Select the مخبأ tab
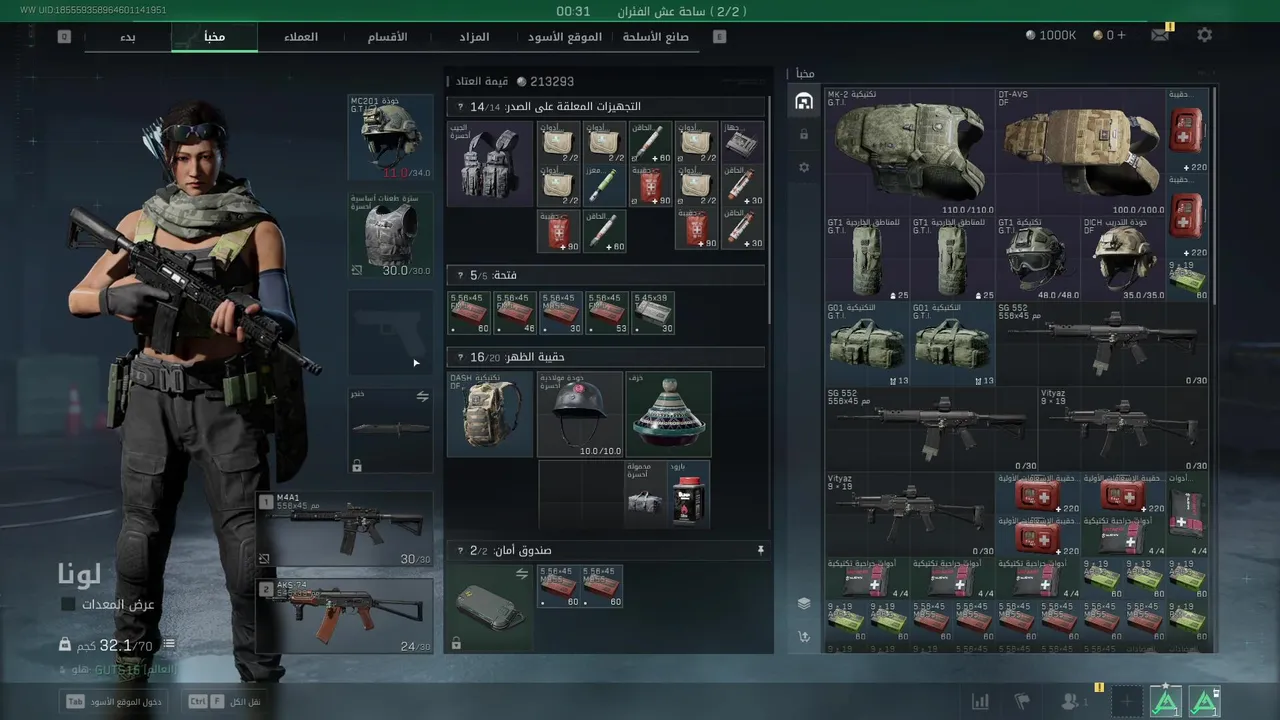 pos(214,37)
